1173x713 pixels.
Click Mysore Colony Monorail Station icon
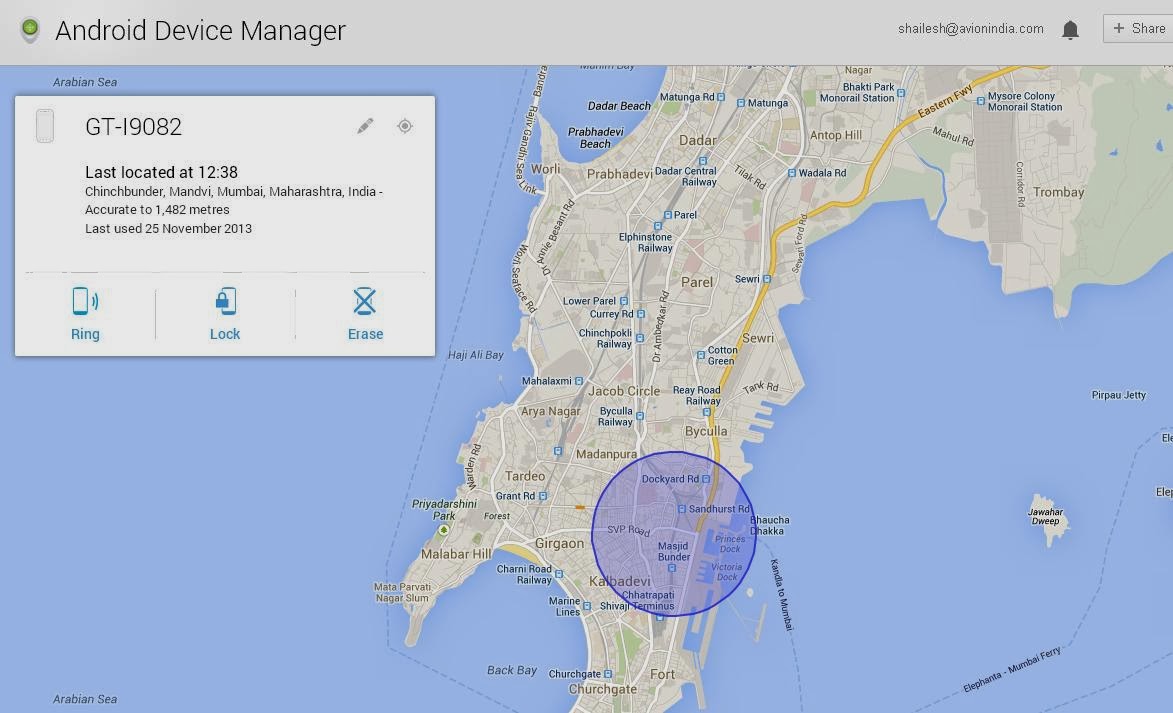pyautogui.click(x=980, y=101)
